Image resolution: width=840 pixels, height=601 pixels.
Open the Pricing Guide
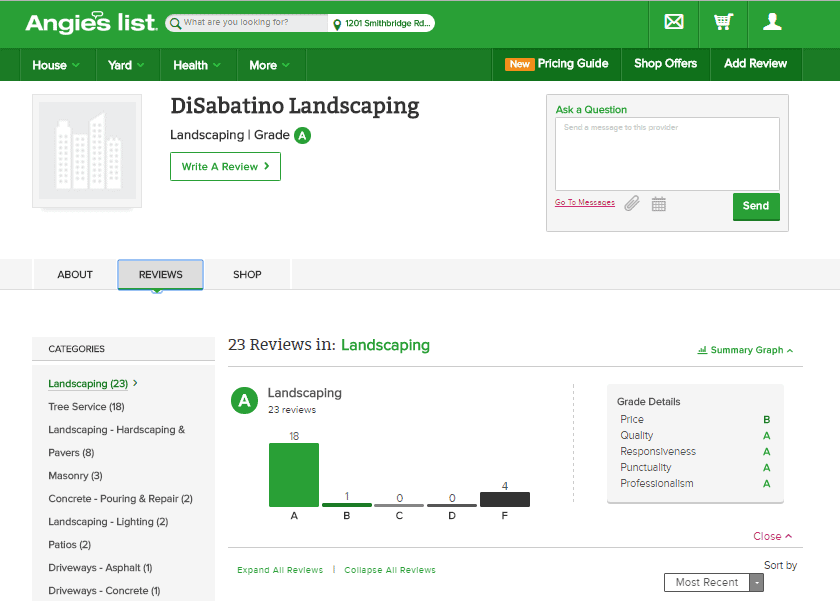pyautogui.click(x=557, y=64)
